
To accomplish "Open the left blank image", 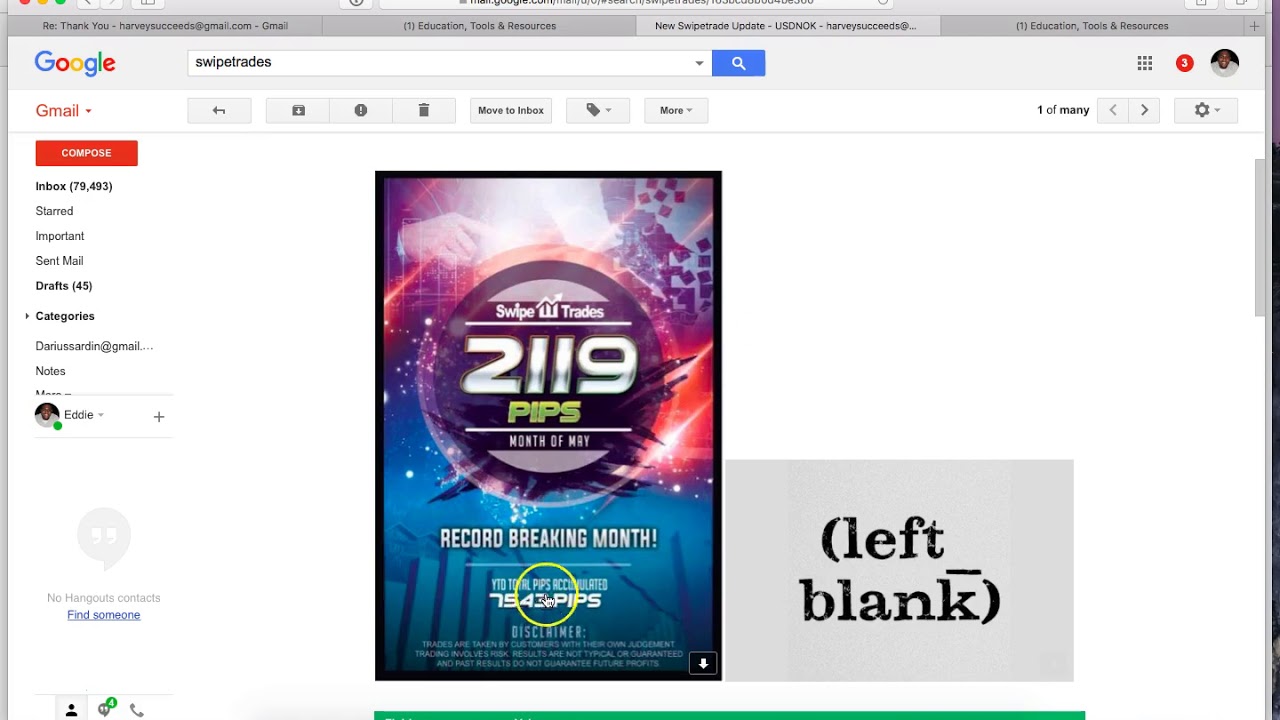I will tap(899, 571).
